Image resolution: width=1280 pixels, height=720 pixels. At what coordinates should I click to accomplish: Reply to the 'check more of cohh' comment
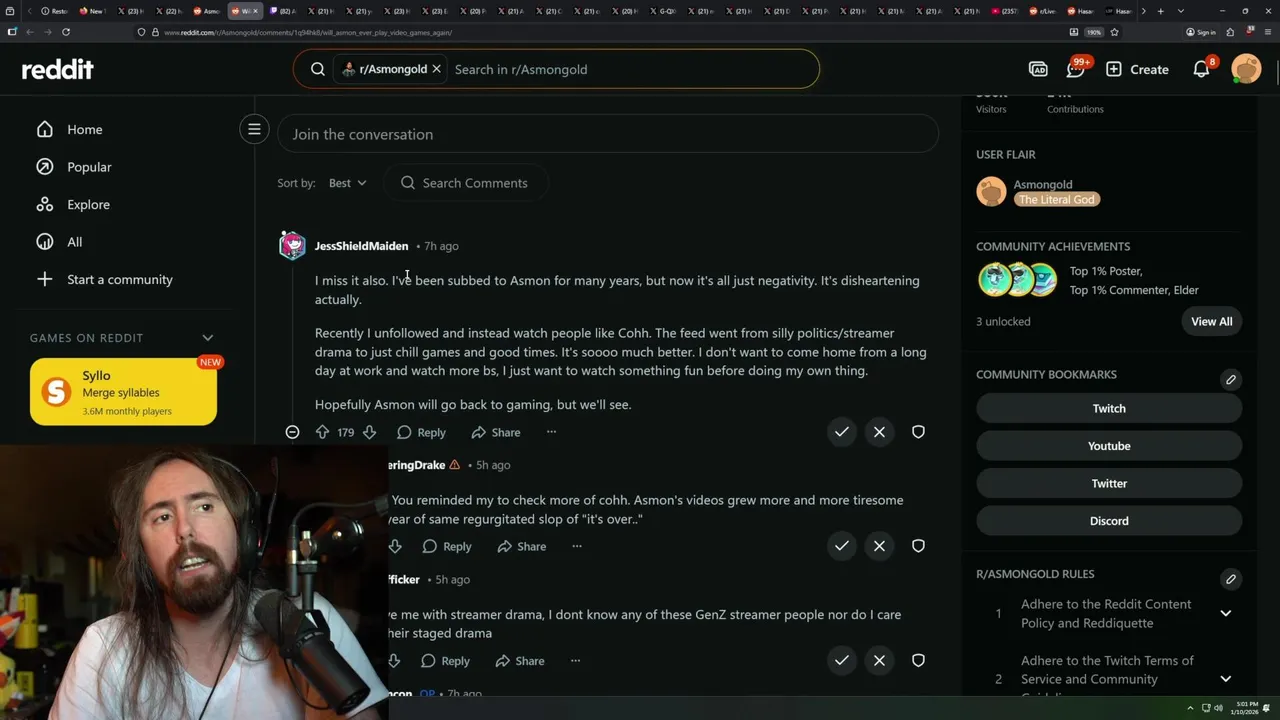pos(447,546)
